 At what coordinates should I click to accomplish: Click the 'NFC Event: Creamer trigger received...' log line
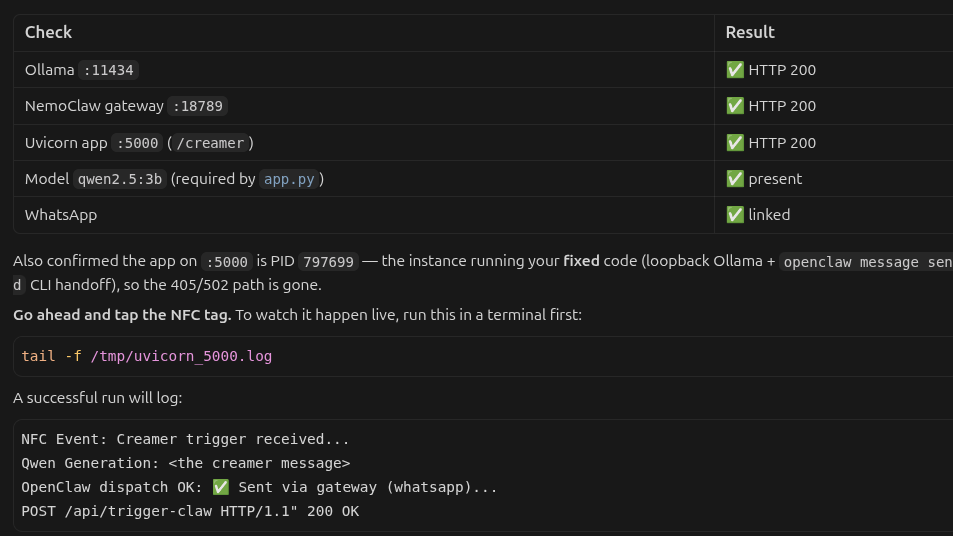pyautogui.click(x=185, y=439)
